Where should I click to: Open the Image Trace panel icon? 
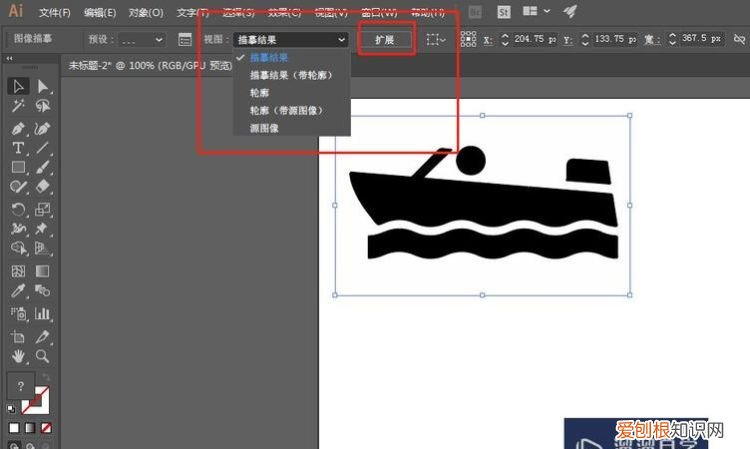point(185,39)
